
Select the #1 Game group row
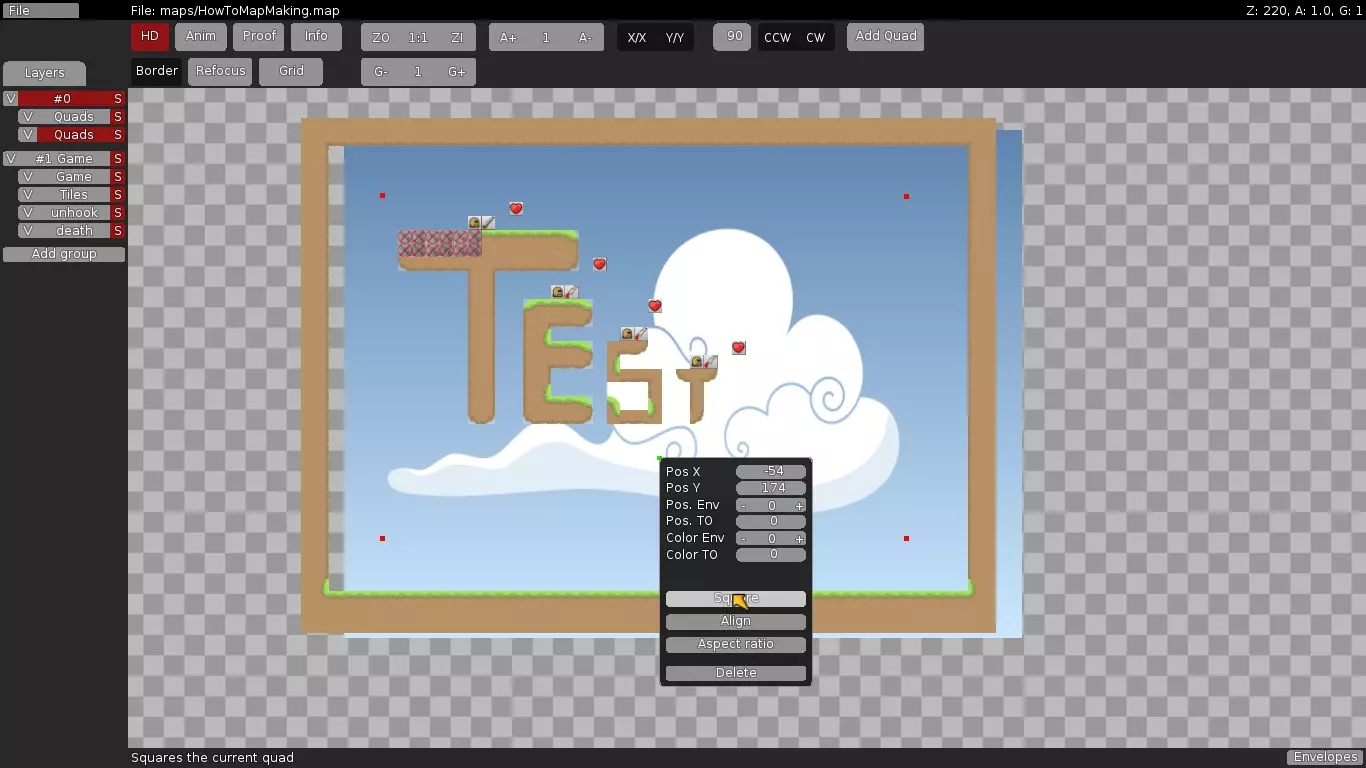[x=64, y=159]
